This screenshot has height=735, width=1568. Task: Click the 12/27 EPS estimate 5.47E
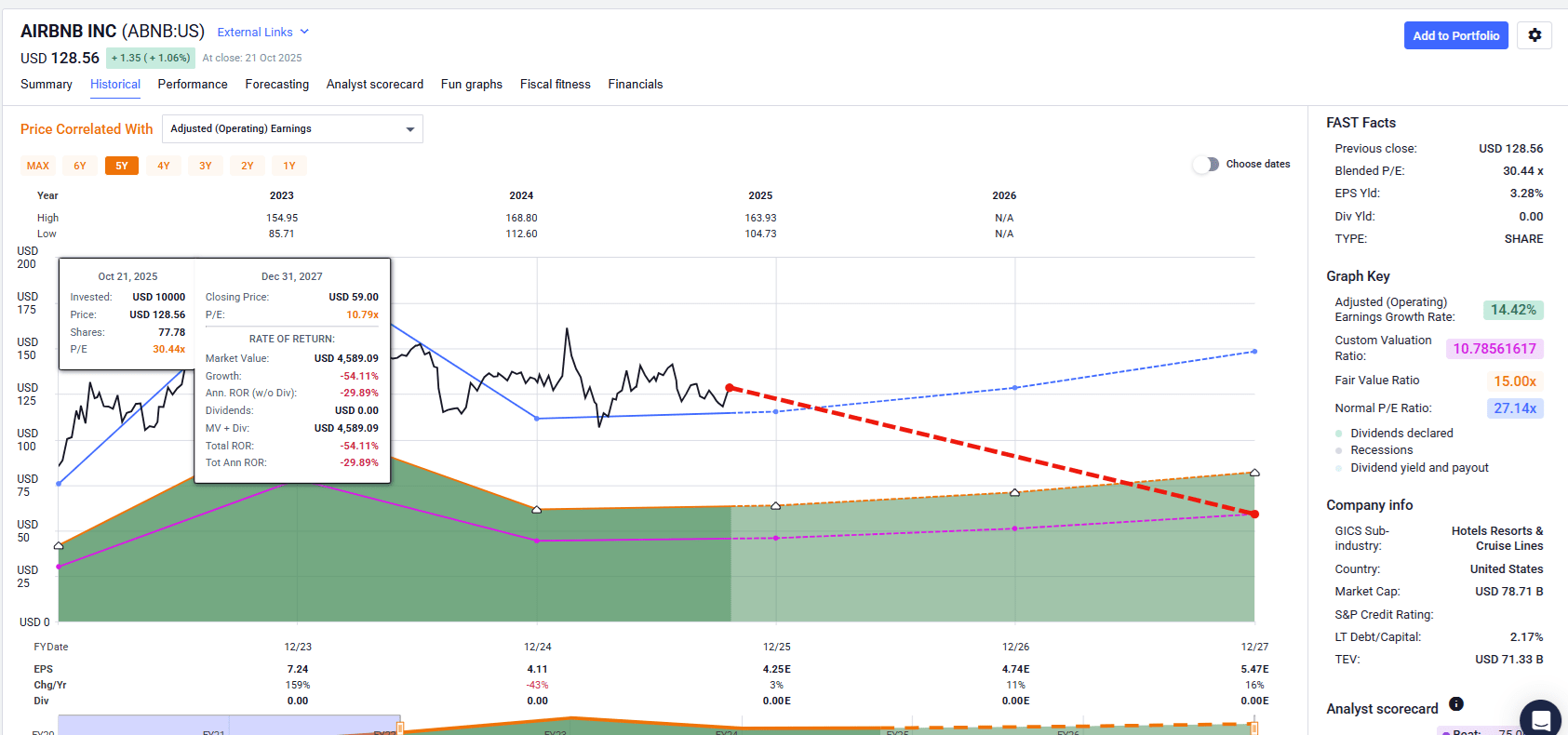[1254, 669]
